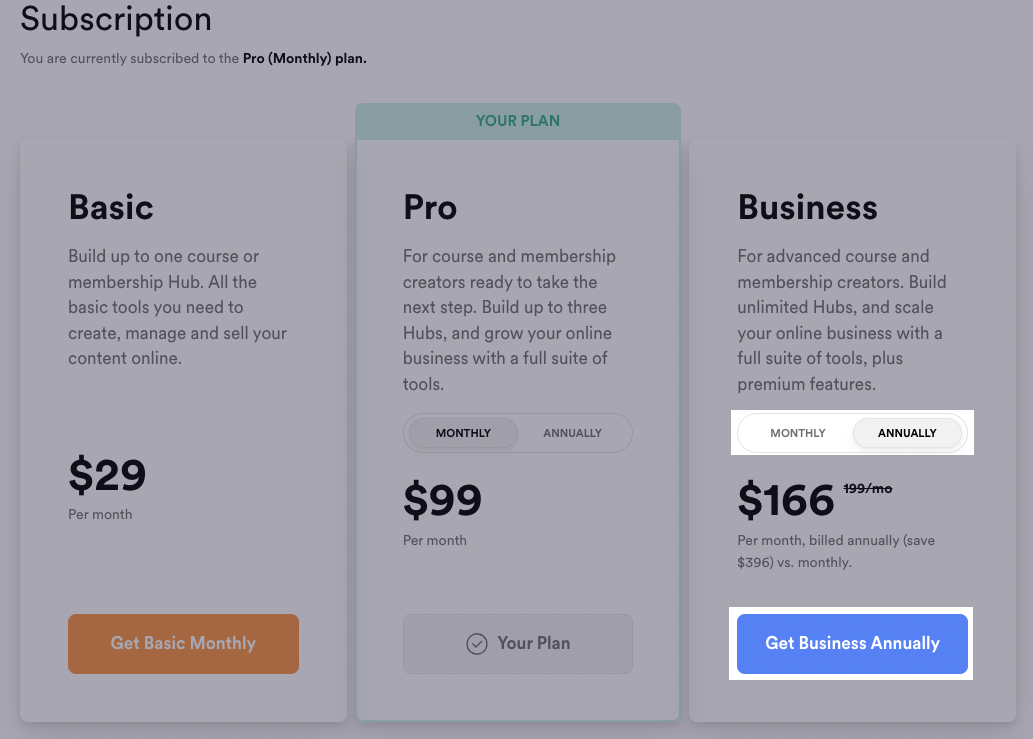Click the $166 Business price
Image resolution: width=1033 pixels, height=739 pixels.
pyautogui.click(x=787, y=500)
